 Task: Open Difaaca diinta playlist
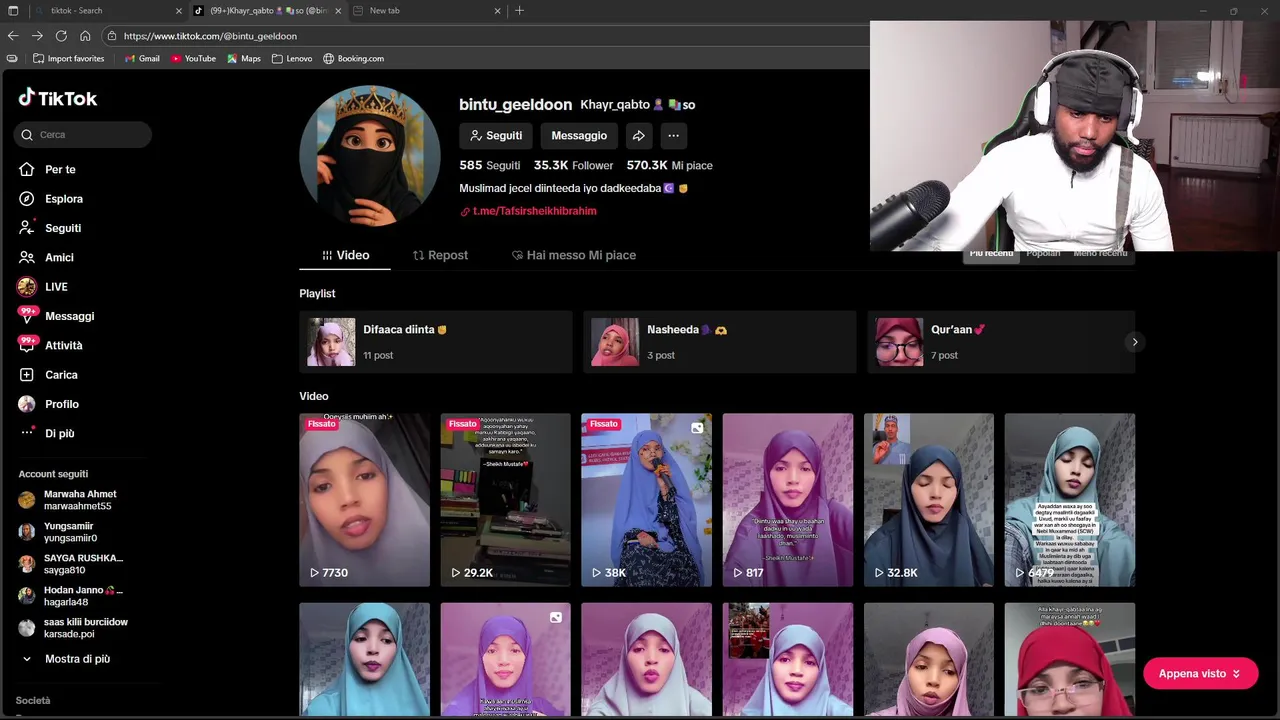pyautogui.click(x=436, y=342)
